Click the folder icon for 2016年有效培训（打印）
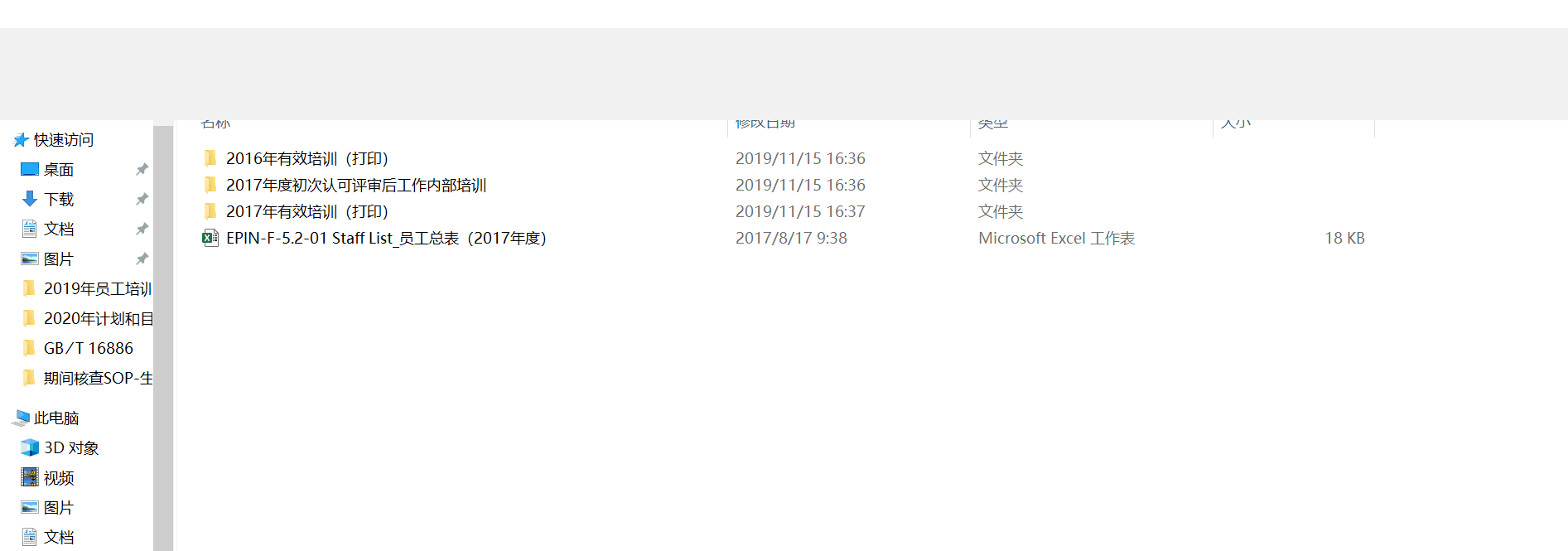Viewport: 1568px width, 551px height. [x=210, y=158]
